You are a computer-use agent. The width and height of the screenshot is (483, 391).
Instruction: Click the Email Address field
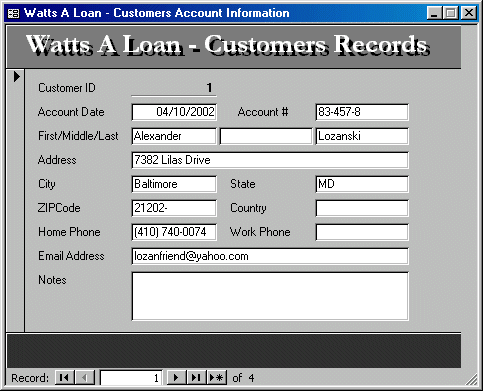pyautogui.click(x=270, y=256)
